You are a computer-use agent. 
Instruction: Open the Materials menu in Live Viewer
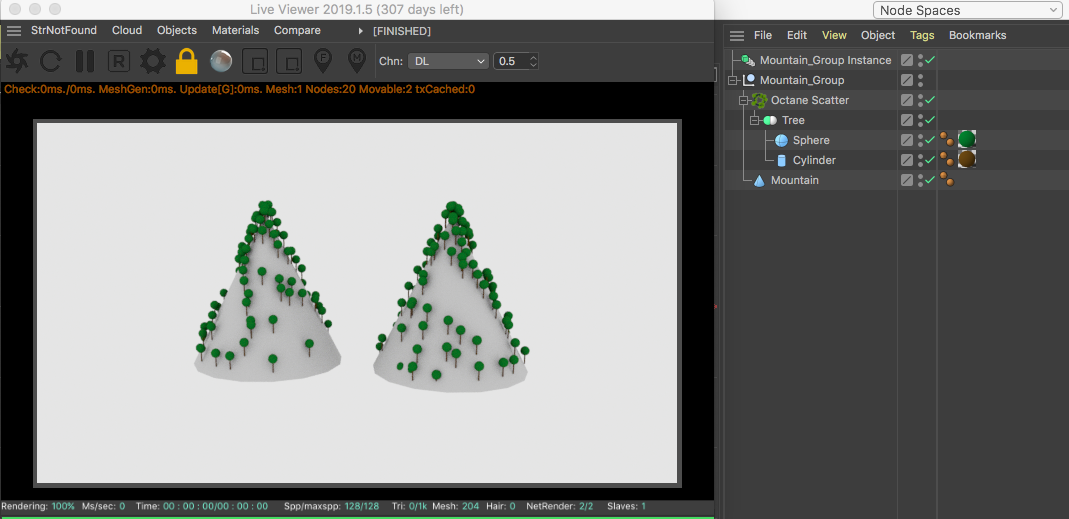pyautogui.click(x=235, y=30)
